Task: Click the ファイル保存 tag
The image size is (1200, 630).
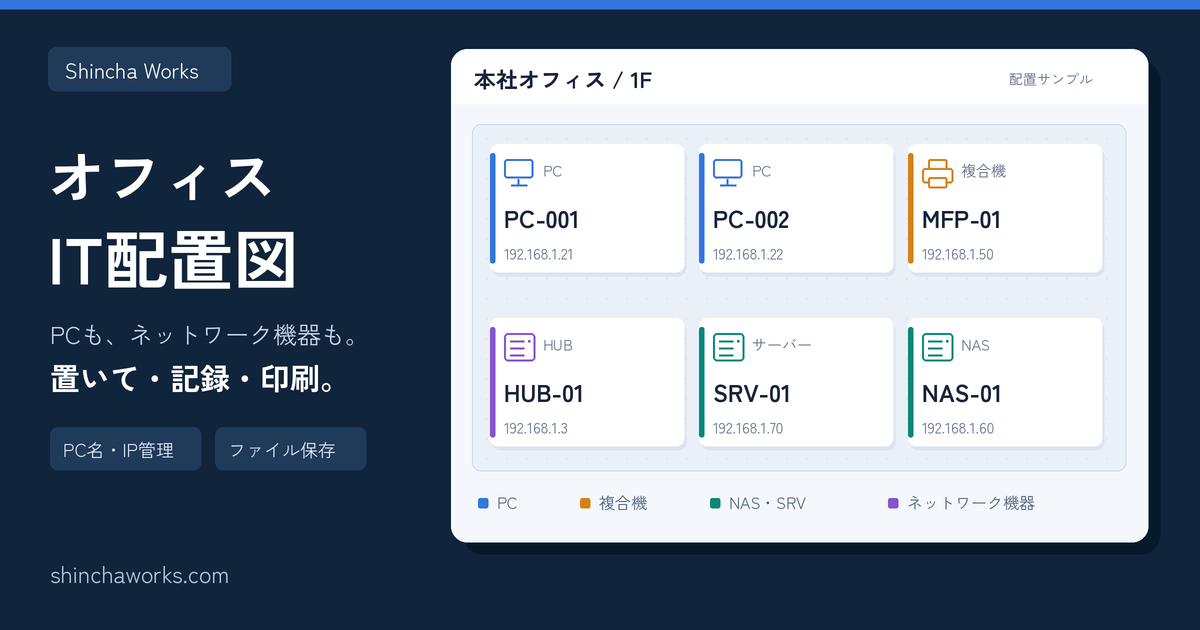Action: (291, 449)
